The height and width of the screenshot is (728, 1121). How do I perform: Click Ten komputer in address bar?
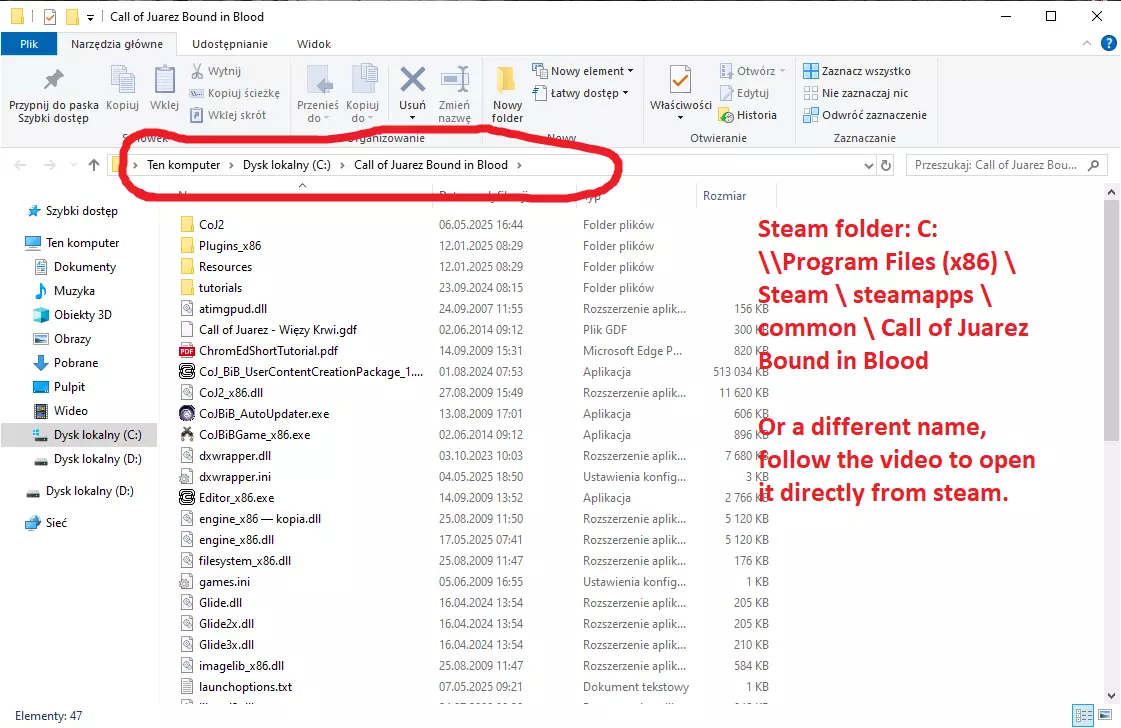[184, 165]
